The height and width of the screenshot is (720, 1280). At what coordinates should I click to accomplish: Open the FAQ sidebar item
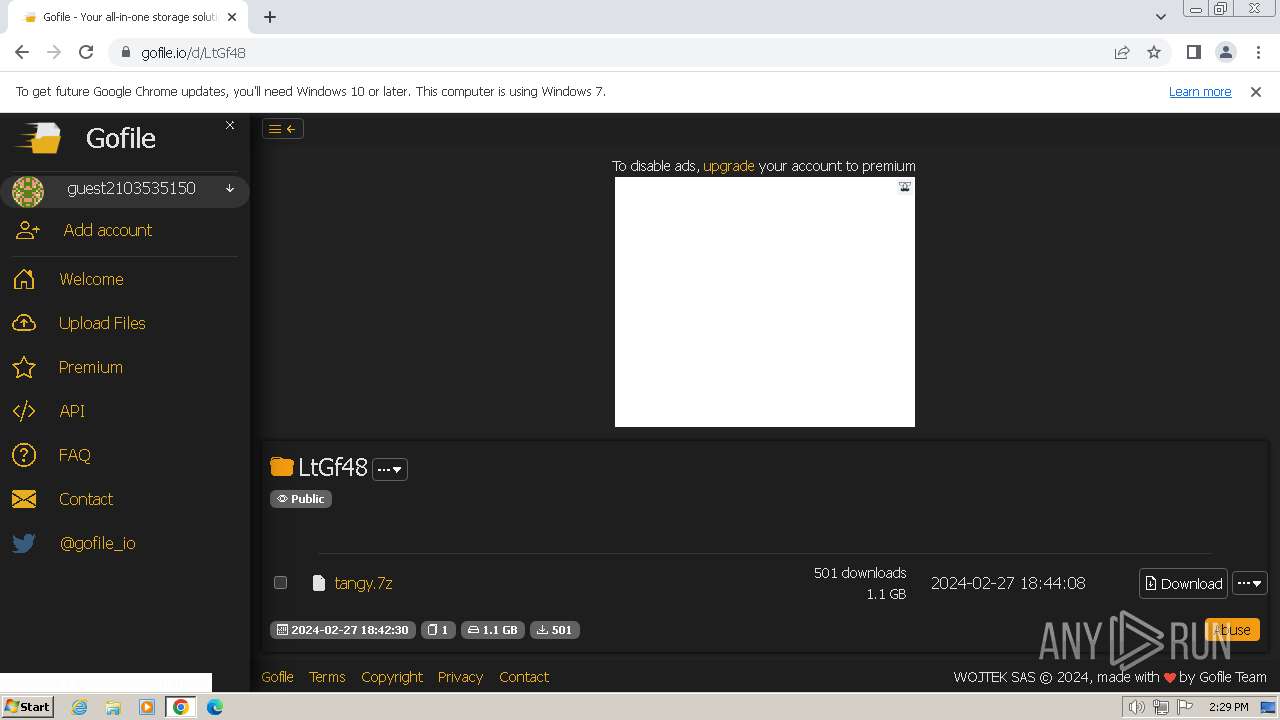click(x=75, y=455)
